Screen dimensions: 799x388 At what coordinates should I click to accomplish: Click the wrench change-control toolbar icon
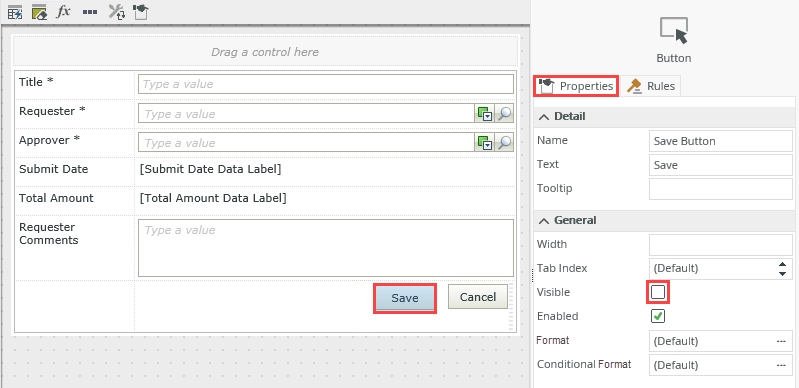pyautogui.click(x=117, y=12)
